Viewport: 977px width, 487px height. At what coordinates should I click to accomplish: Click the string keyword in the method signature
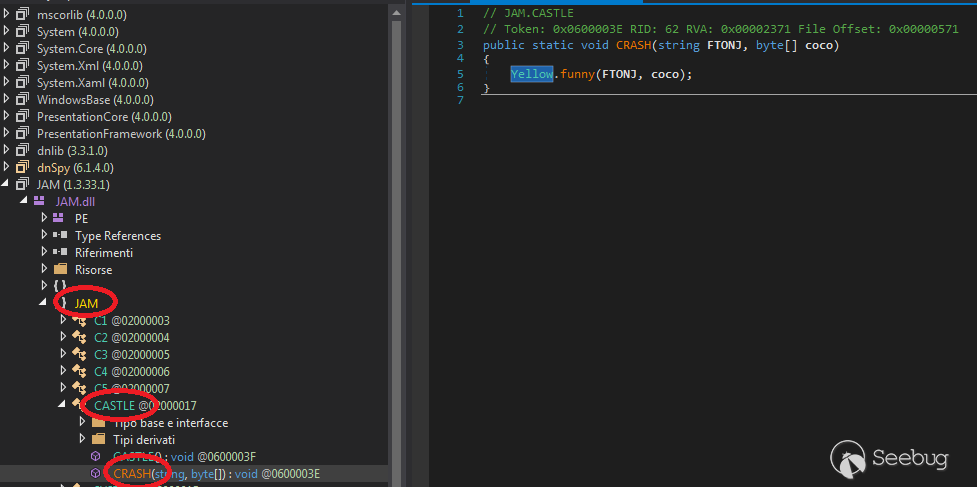tap(679, 45)
